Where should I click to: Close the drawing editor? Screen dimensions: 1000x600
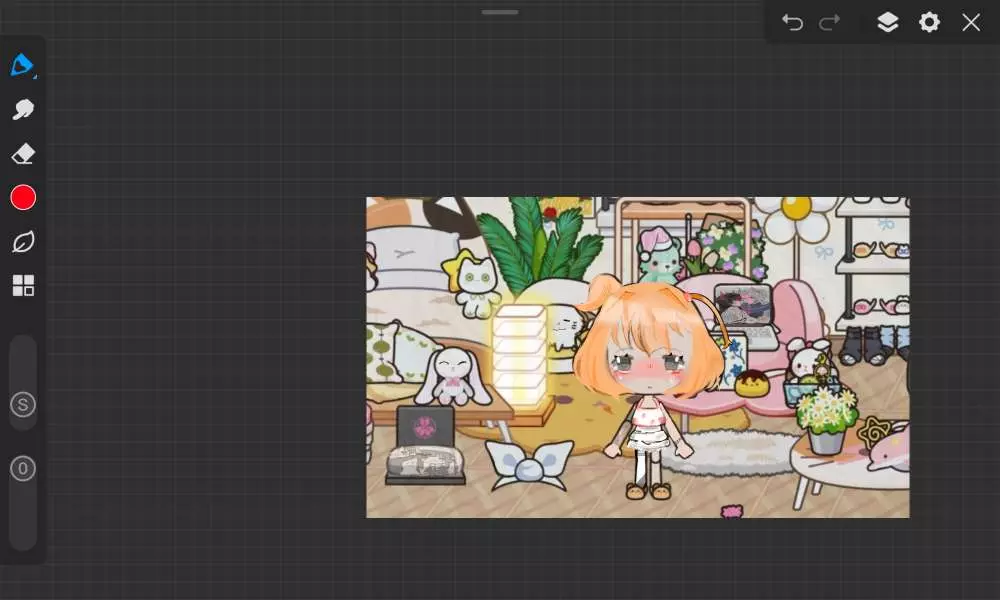(x=971, y=22)
